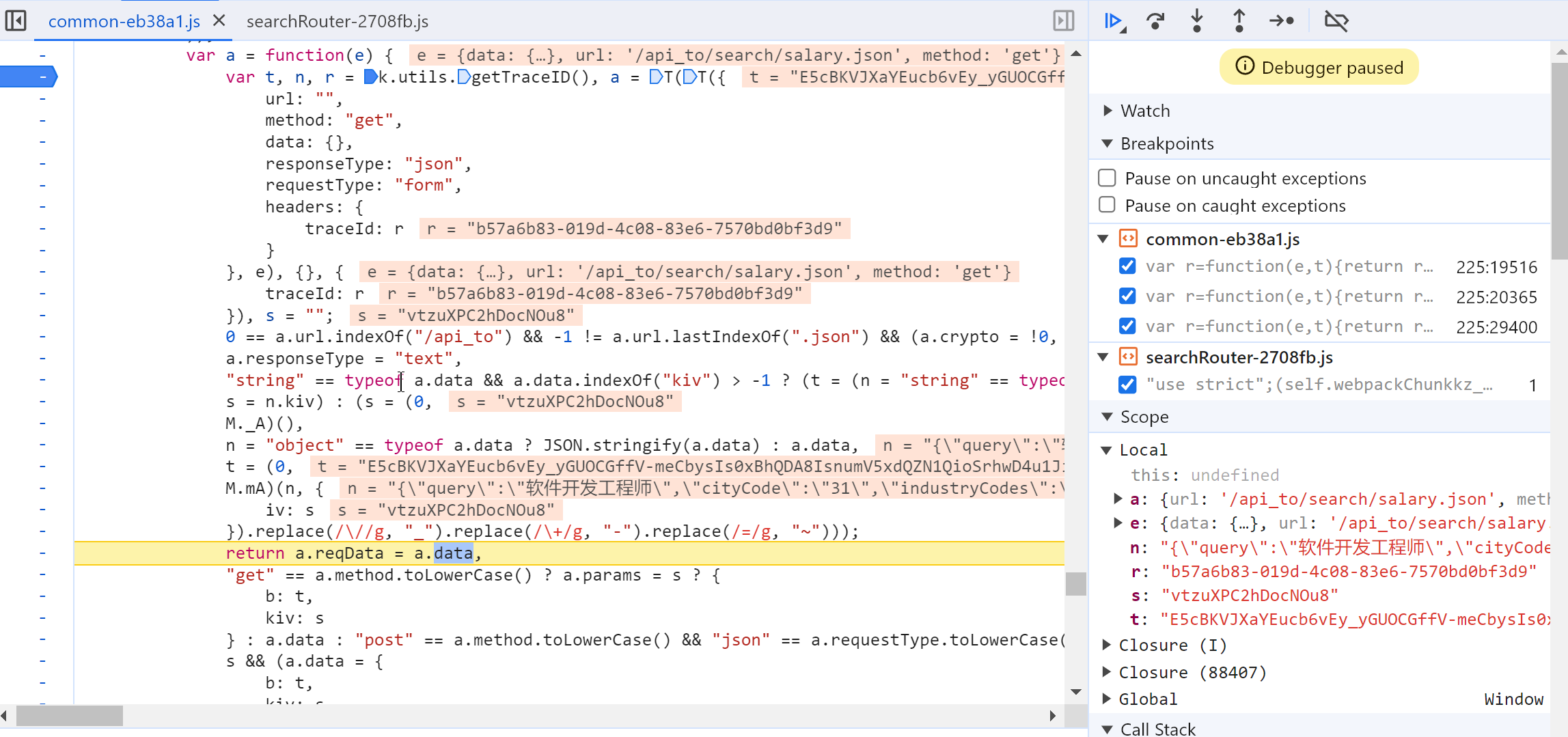Image resolution: width=1568 pixels, height=737 pixels.
Task: Expand the Watch section
Action: tap(1108, 110)
